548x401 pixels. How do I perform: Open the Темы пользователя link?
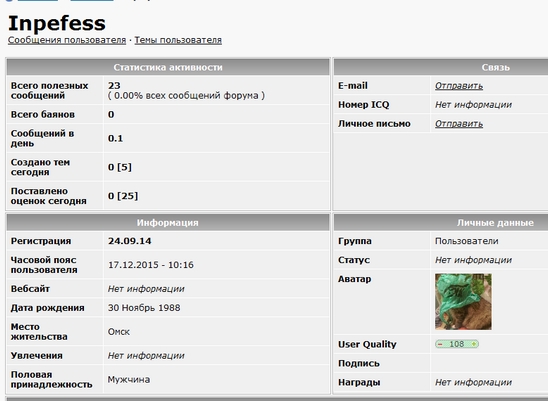178,40
